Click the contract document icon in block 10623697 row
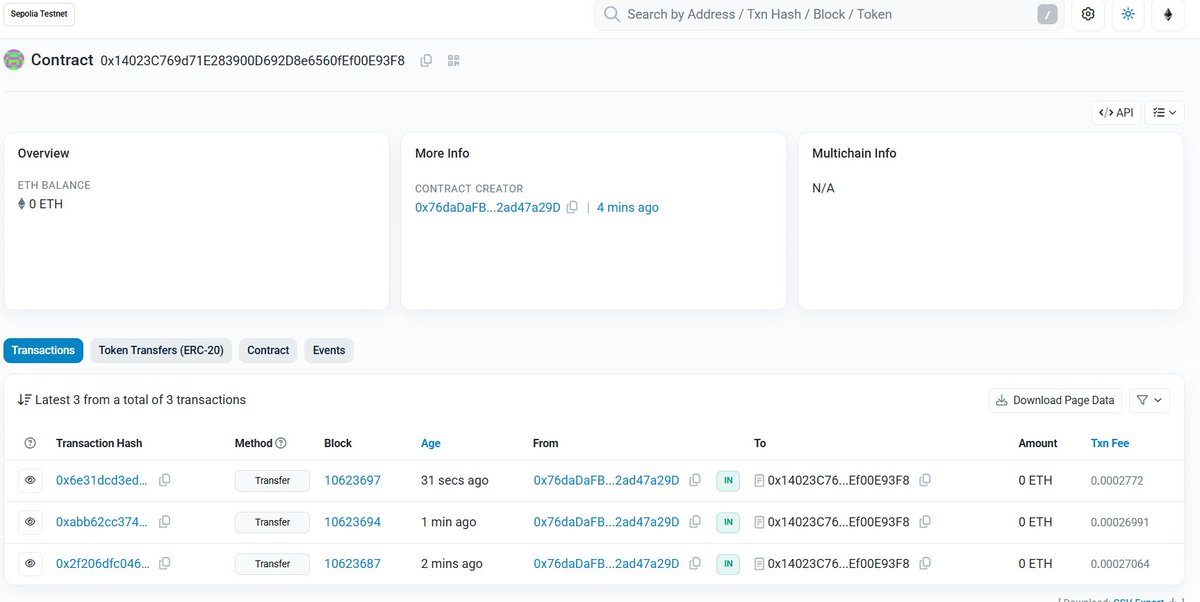1200x602 pixels. (x=759, y=481)
